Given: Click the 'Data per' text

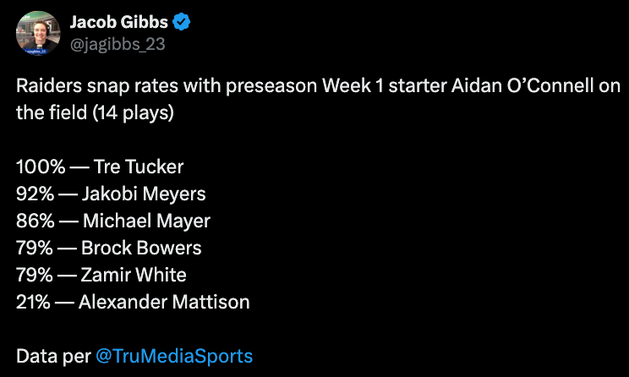Looking at the screenshot, I should pyautogui.click(x=53, y=356).
